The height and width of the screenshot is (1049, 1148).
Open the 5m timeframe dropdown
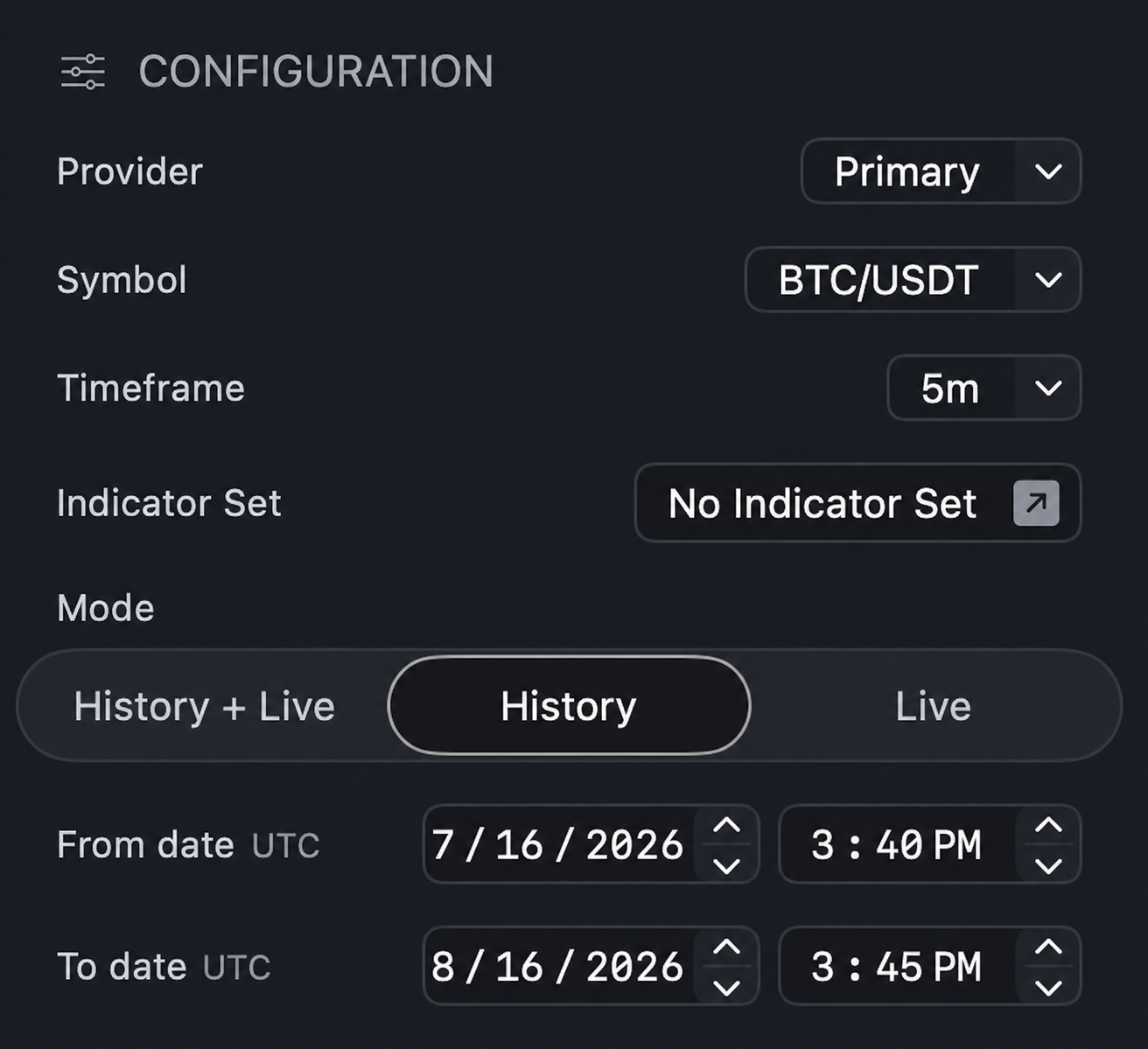coord(984,388)
